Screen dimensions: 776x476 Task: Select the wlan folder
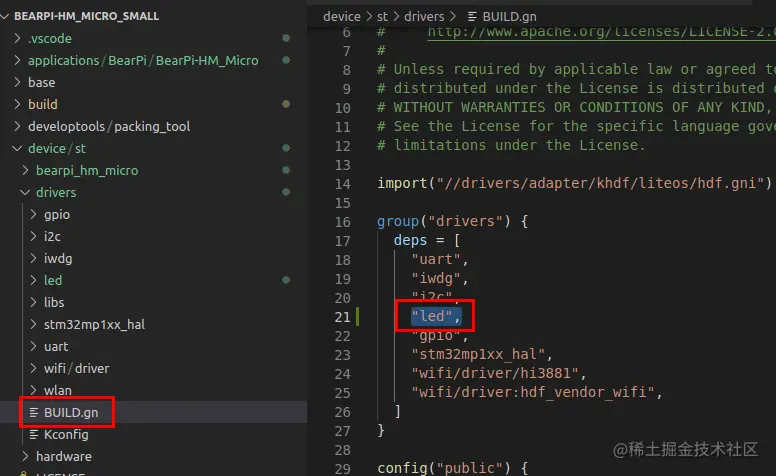pyautogui.click(x=57, y=390)
